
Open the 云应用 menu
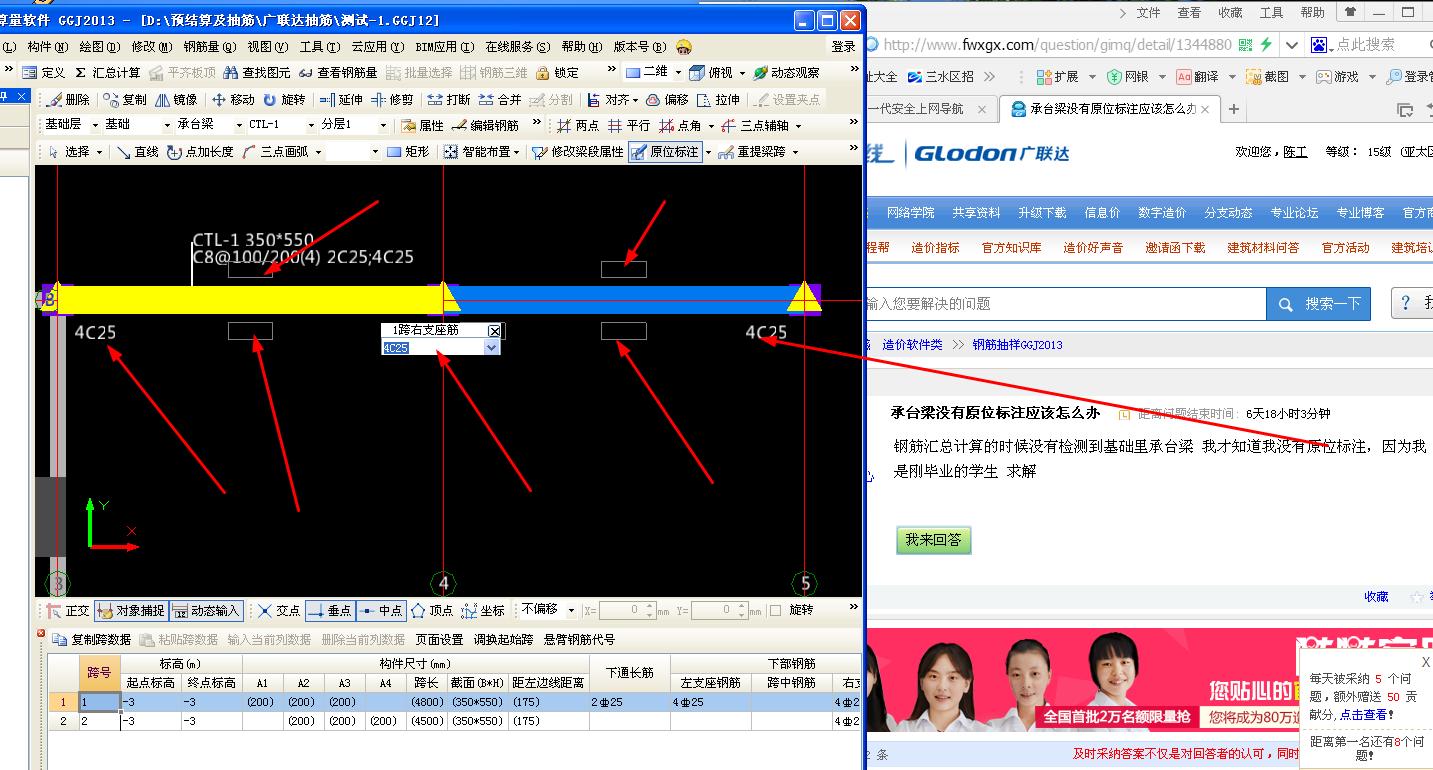[378, 47]
